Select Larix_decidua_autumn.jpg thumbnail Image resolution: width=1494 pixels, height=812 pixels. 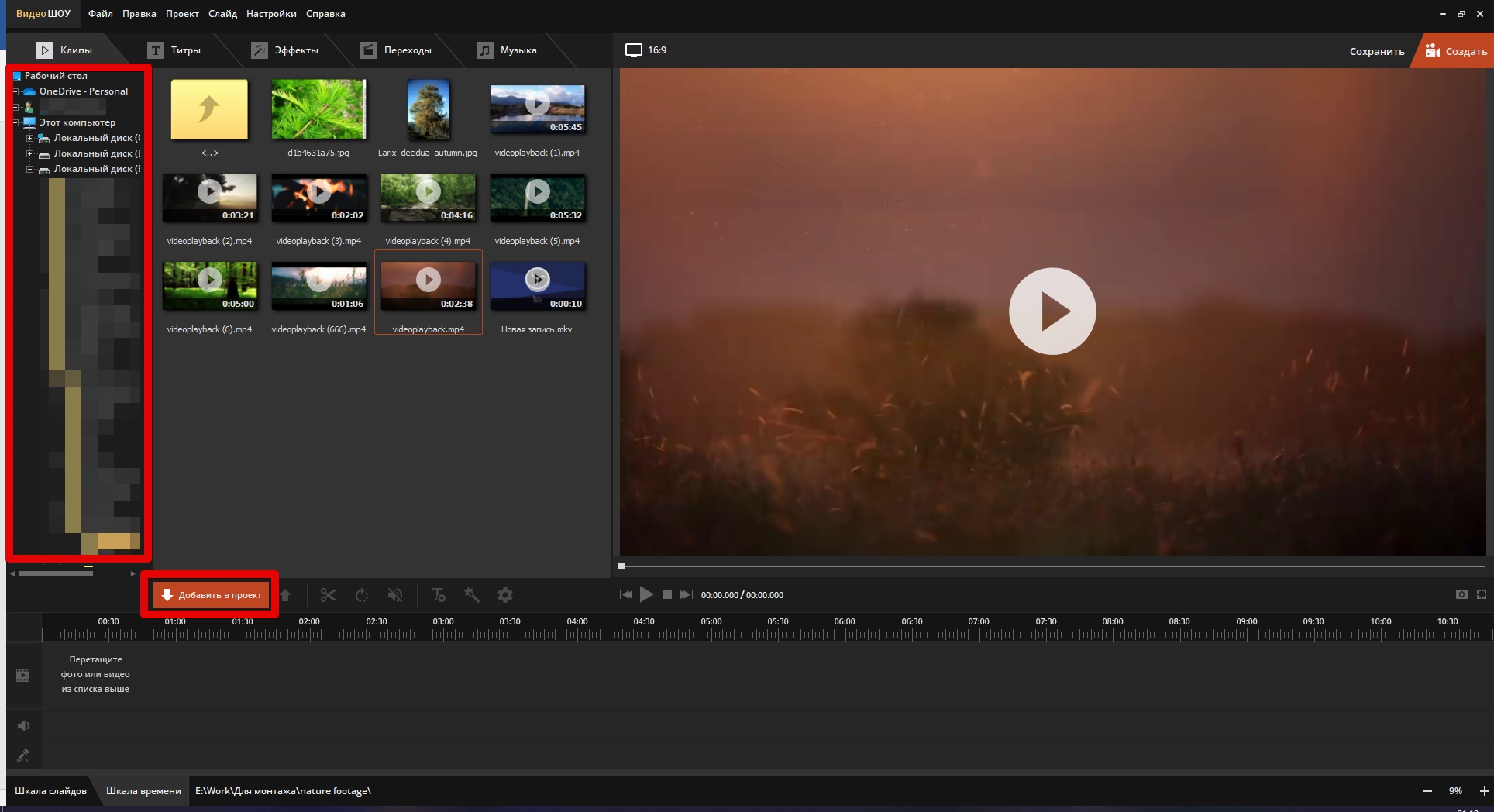[x=428, y=109]
